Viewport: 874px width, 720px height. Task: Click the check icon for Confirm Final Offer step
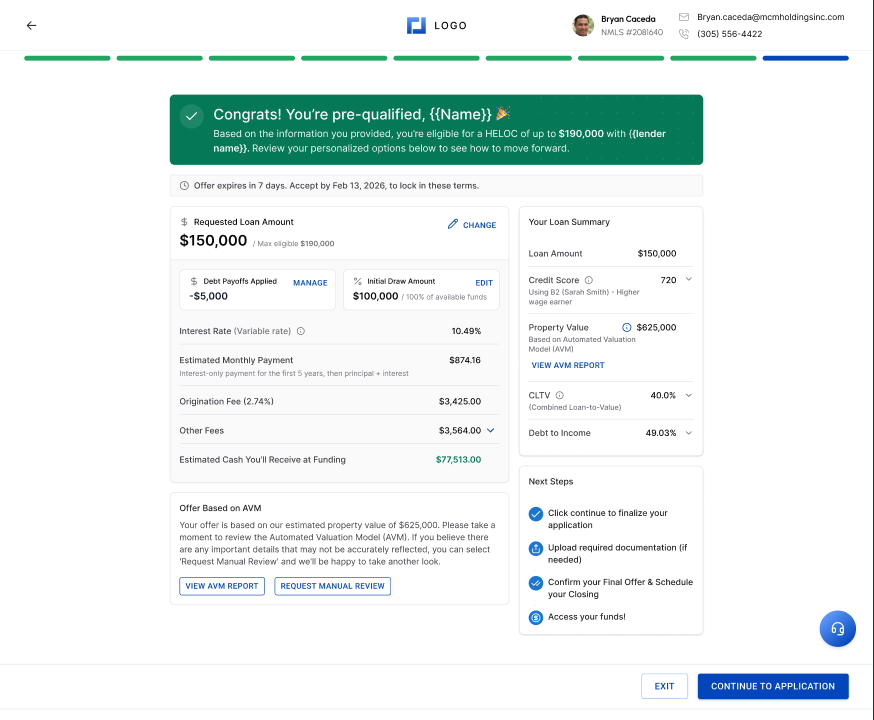tap(536, 583)
